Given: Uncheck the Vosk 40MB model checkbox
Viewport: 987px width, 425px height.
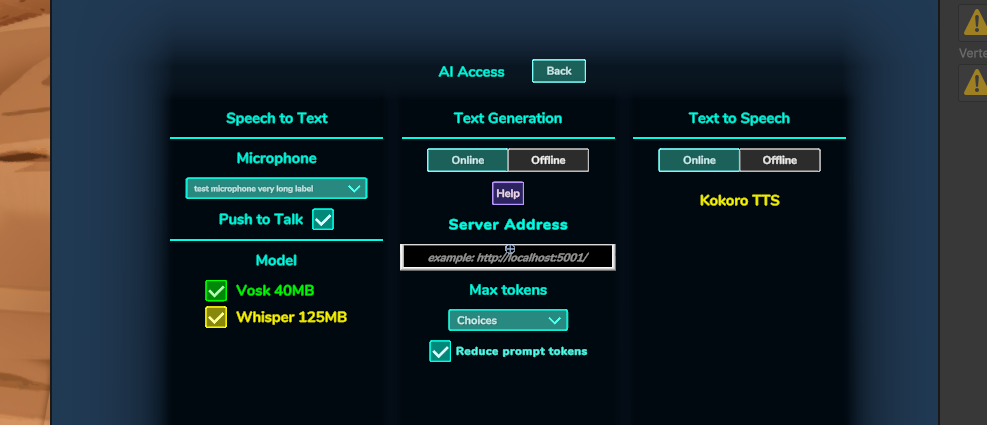Looking at the screenshot, I should tap(216, 291).
